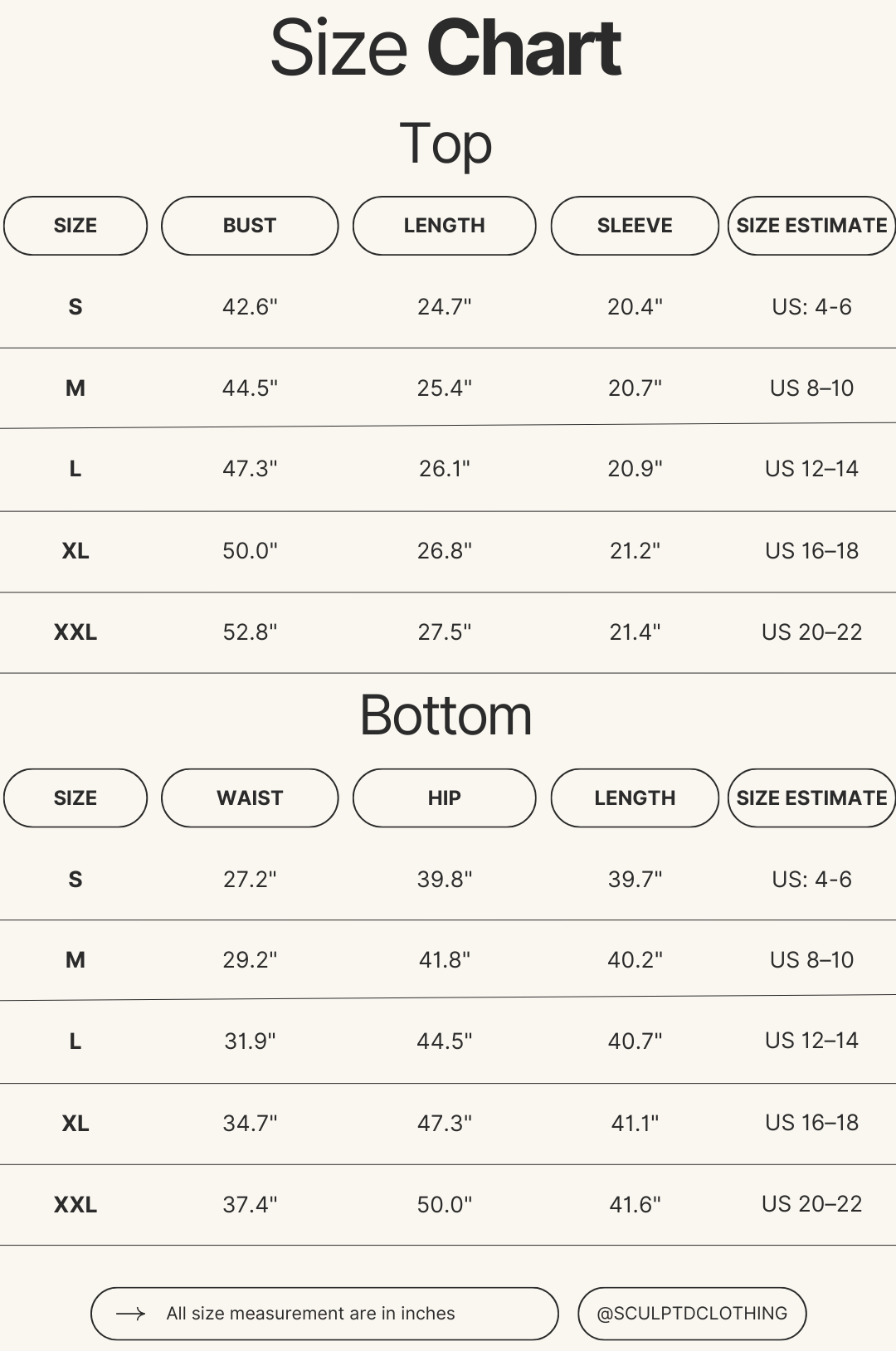Click the WAIST header pill
The width and height of the screenshot is (896, 1351).
(x=250, y=798)
